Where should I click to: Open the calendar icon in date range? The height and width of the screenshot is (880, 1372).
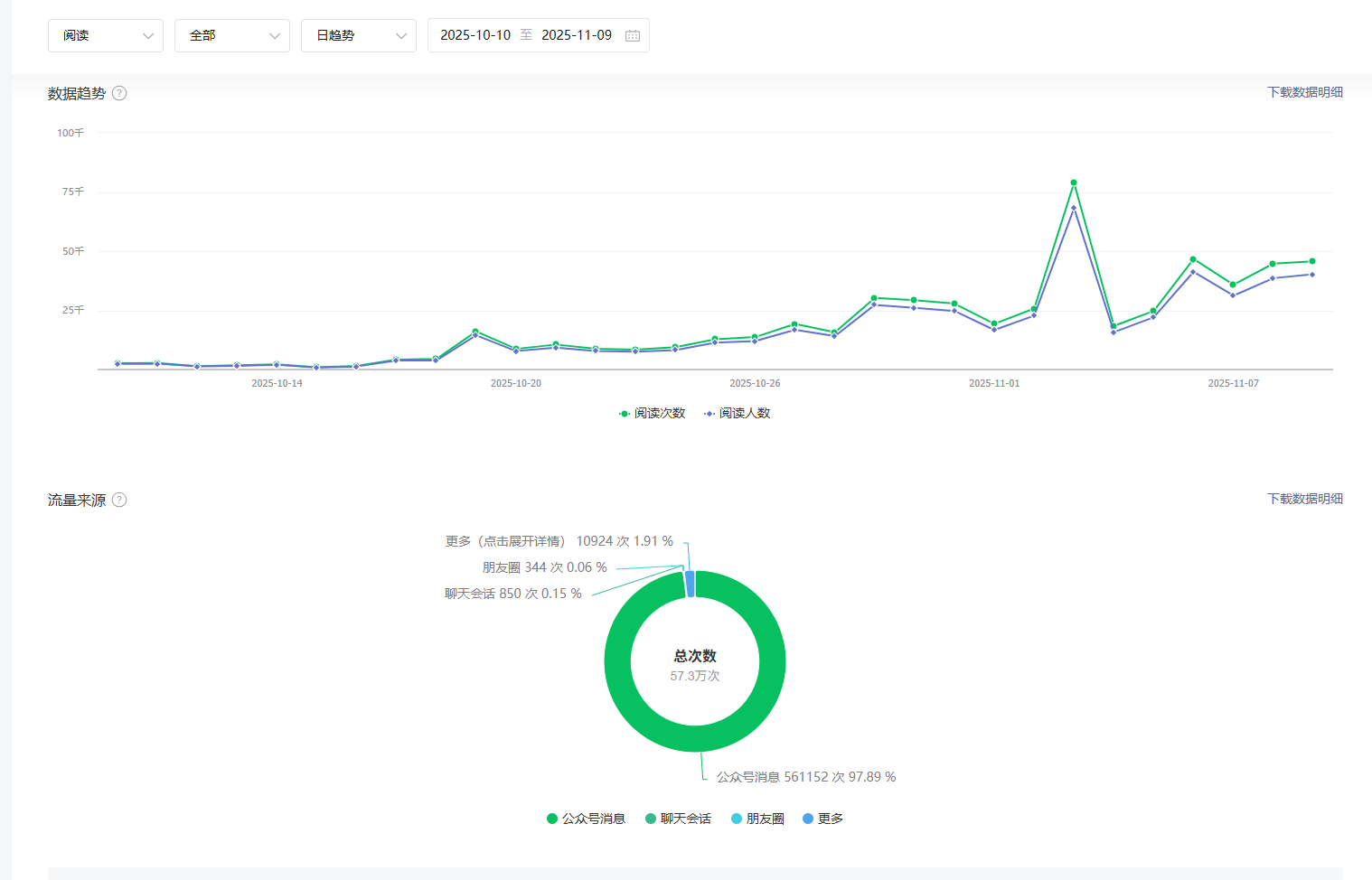633,35
